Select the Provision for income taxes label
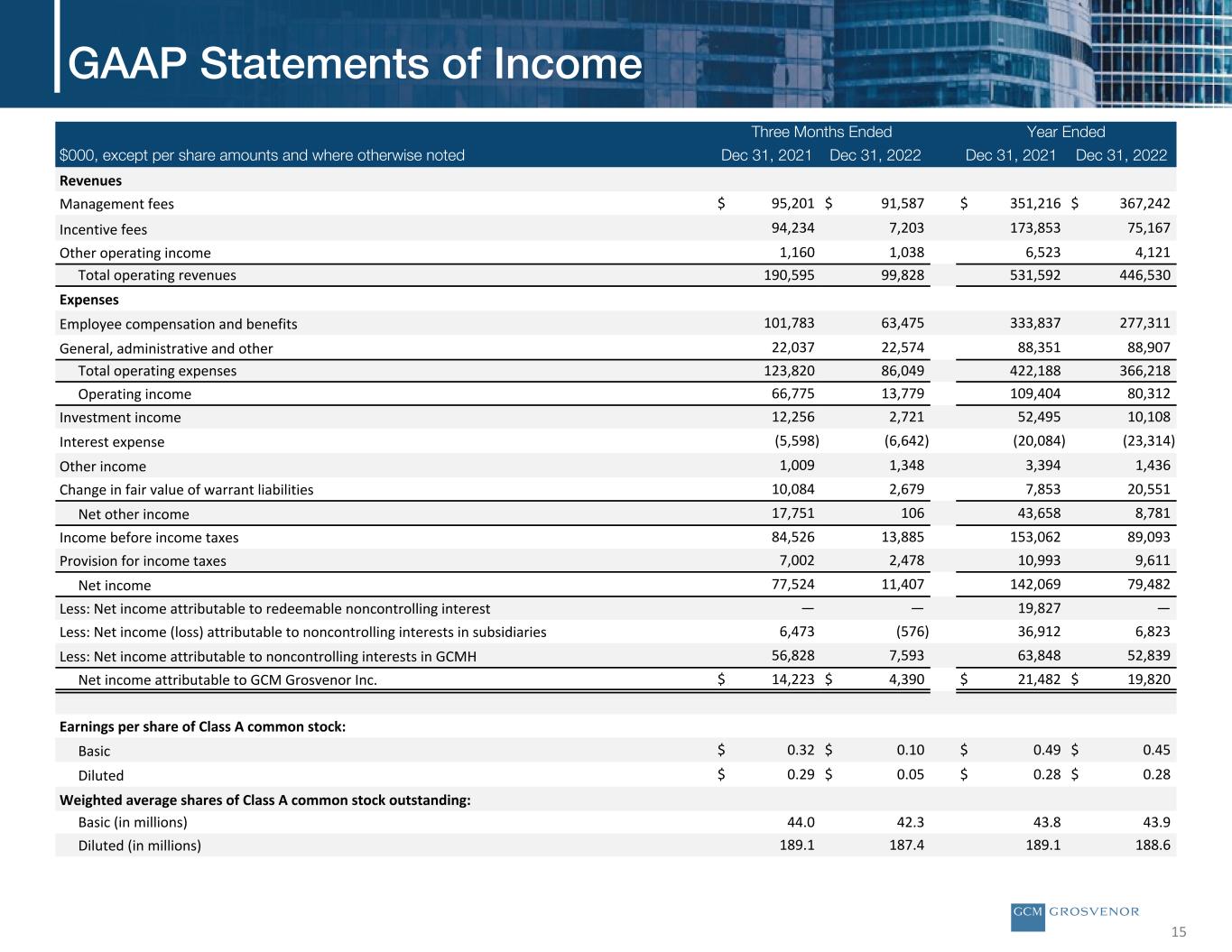 point(143,561)
